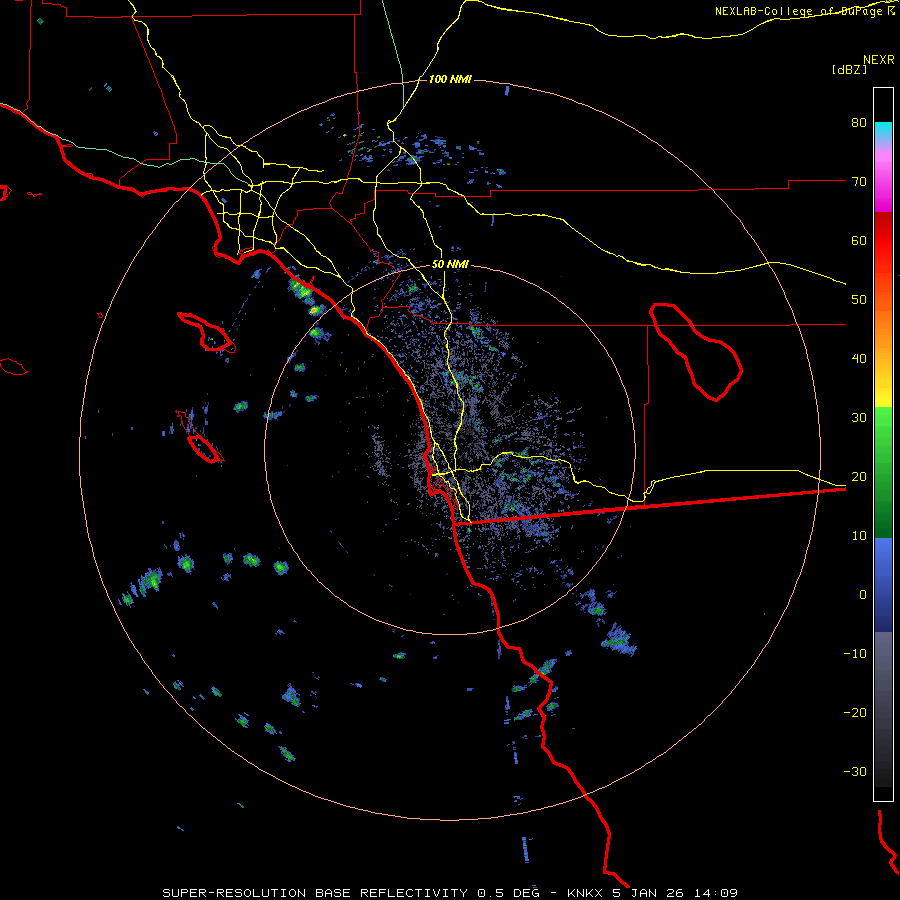Click the 10 value on dBZ scale
Image resolution: width=900 pixels, height=900 pixels.
point(859,536)
